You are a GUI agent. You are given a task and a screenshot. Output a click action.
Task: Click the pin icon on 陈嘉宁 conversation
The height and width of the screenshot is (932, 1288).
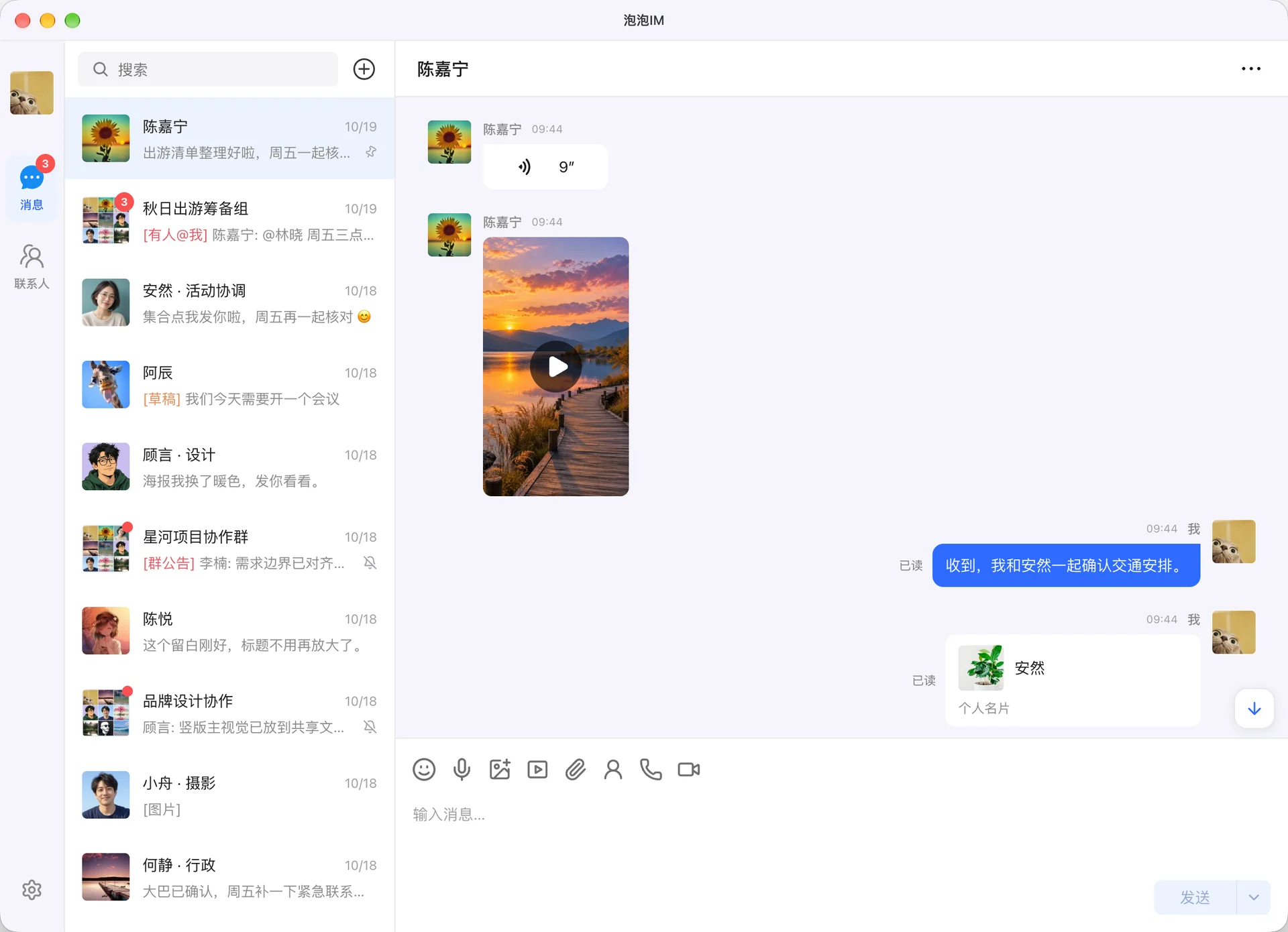(371, 152)
